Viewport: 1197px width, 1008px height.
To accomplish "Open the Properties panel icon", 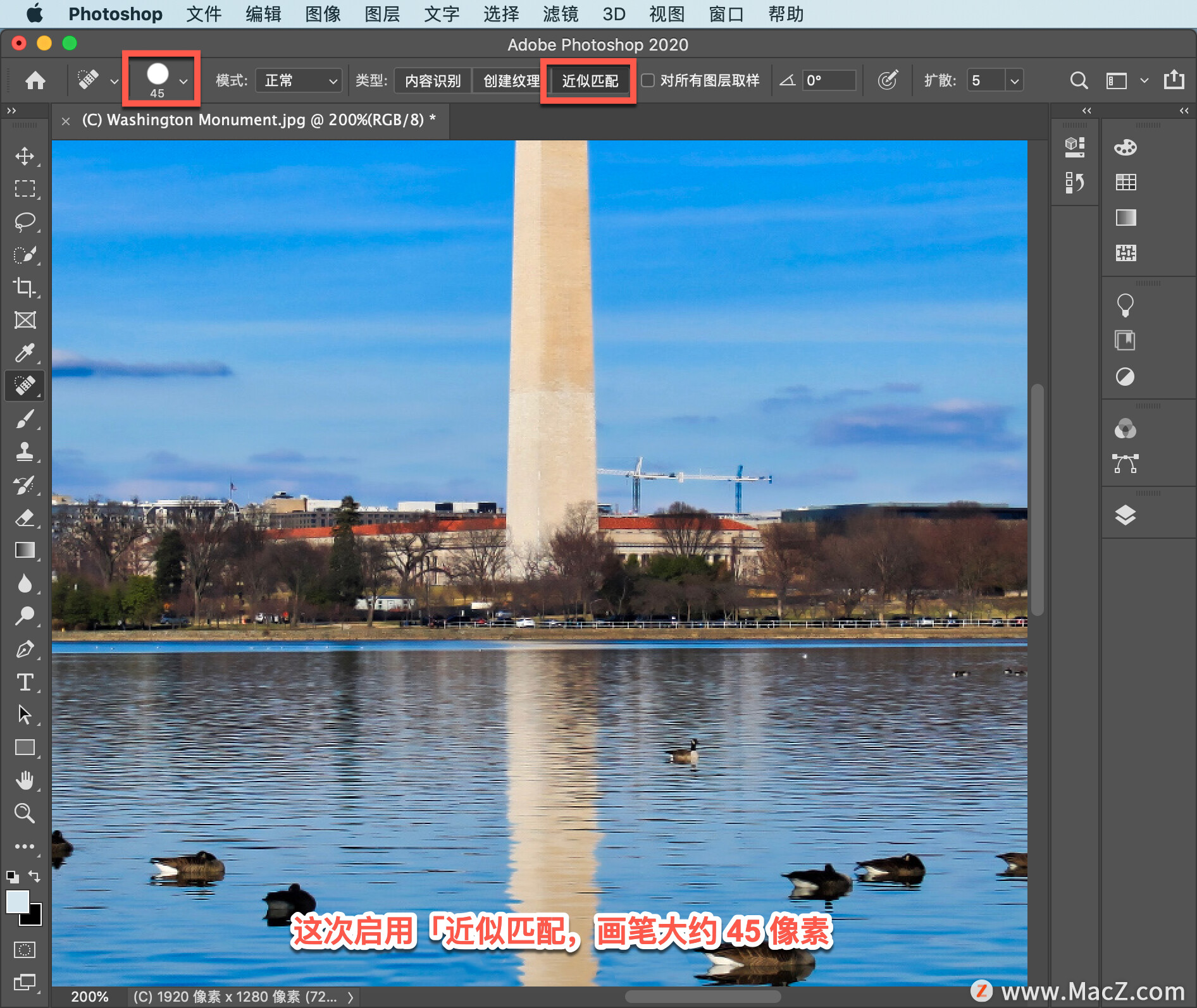I will (x=1075, y=147).
